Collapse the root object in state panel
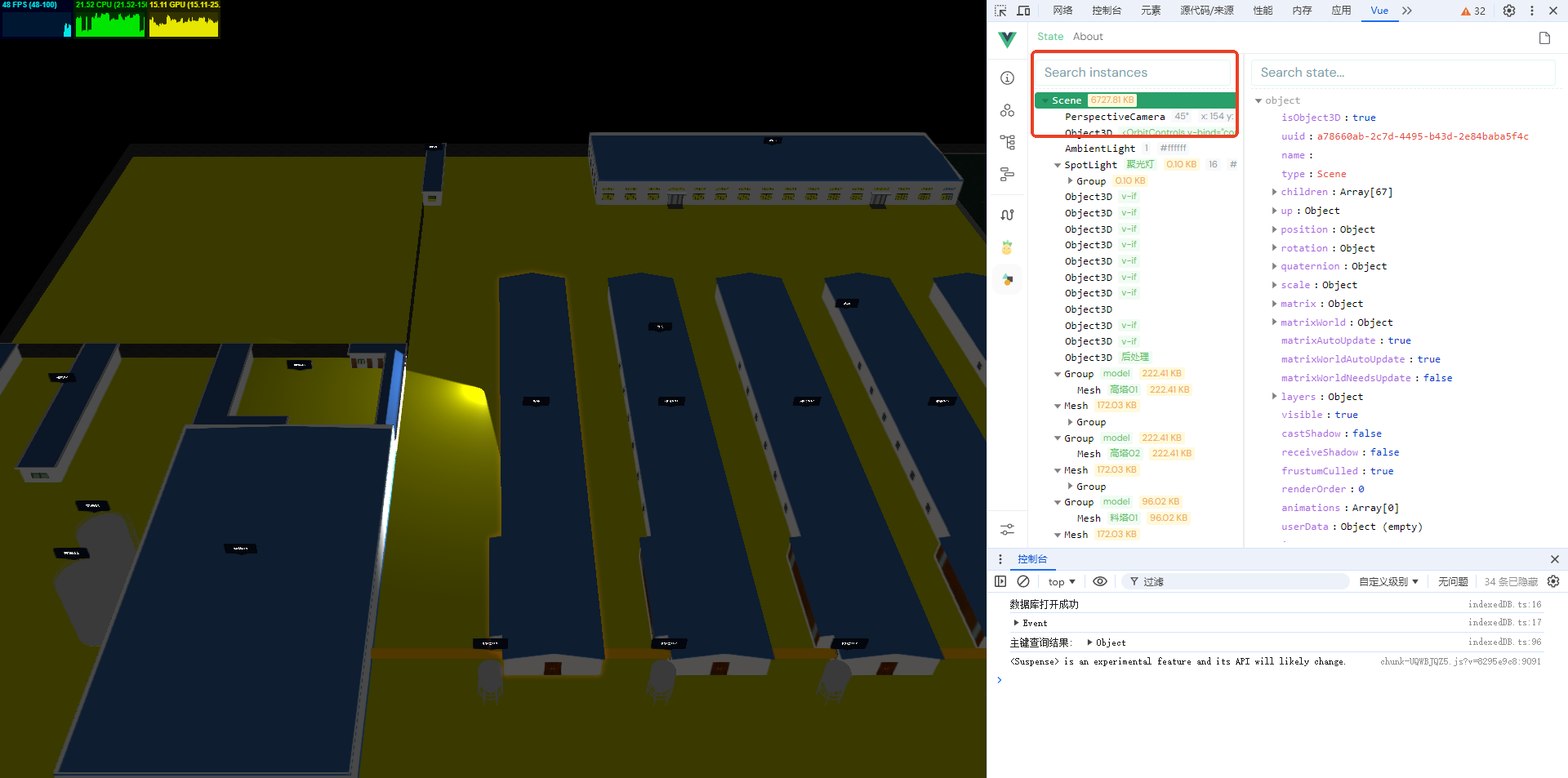 click(x=1258, y=100)
